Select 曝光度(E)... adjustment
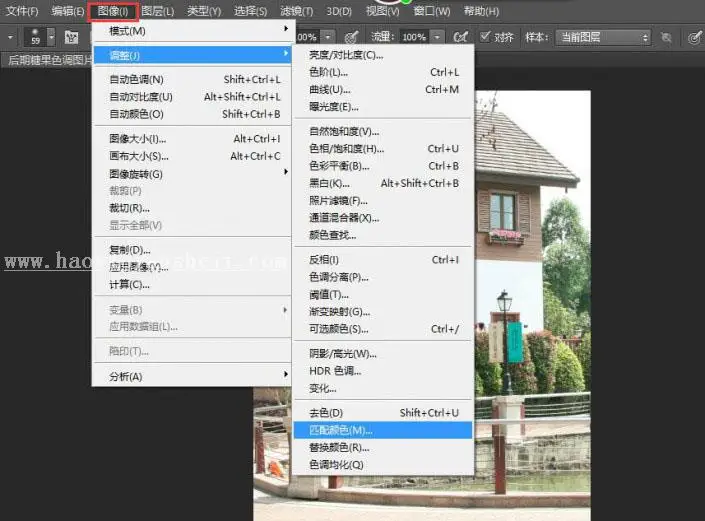Image resolution: width=705 pixels, height=521 pixels. (x=383, y=107)
